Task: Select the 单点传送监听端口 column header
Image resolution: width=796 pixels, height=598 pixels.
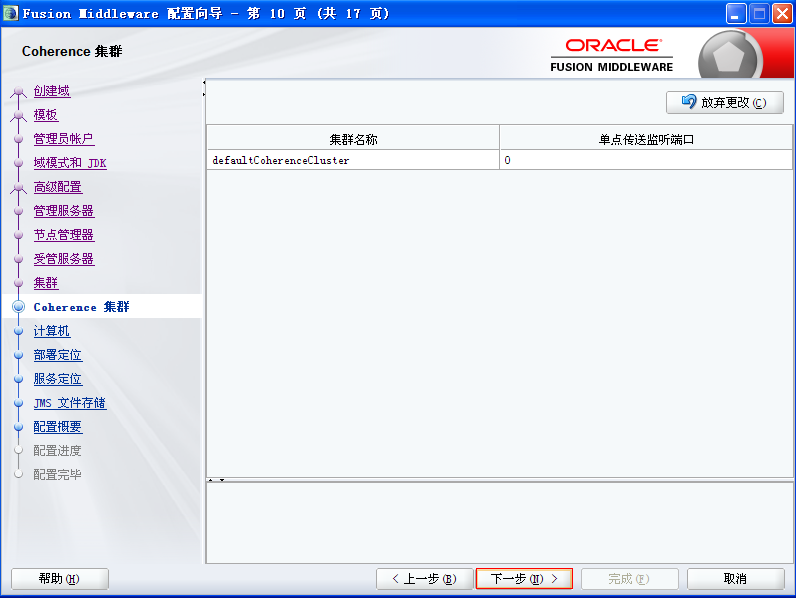Action: click(x=646, y=139)
